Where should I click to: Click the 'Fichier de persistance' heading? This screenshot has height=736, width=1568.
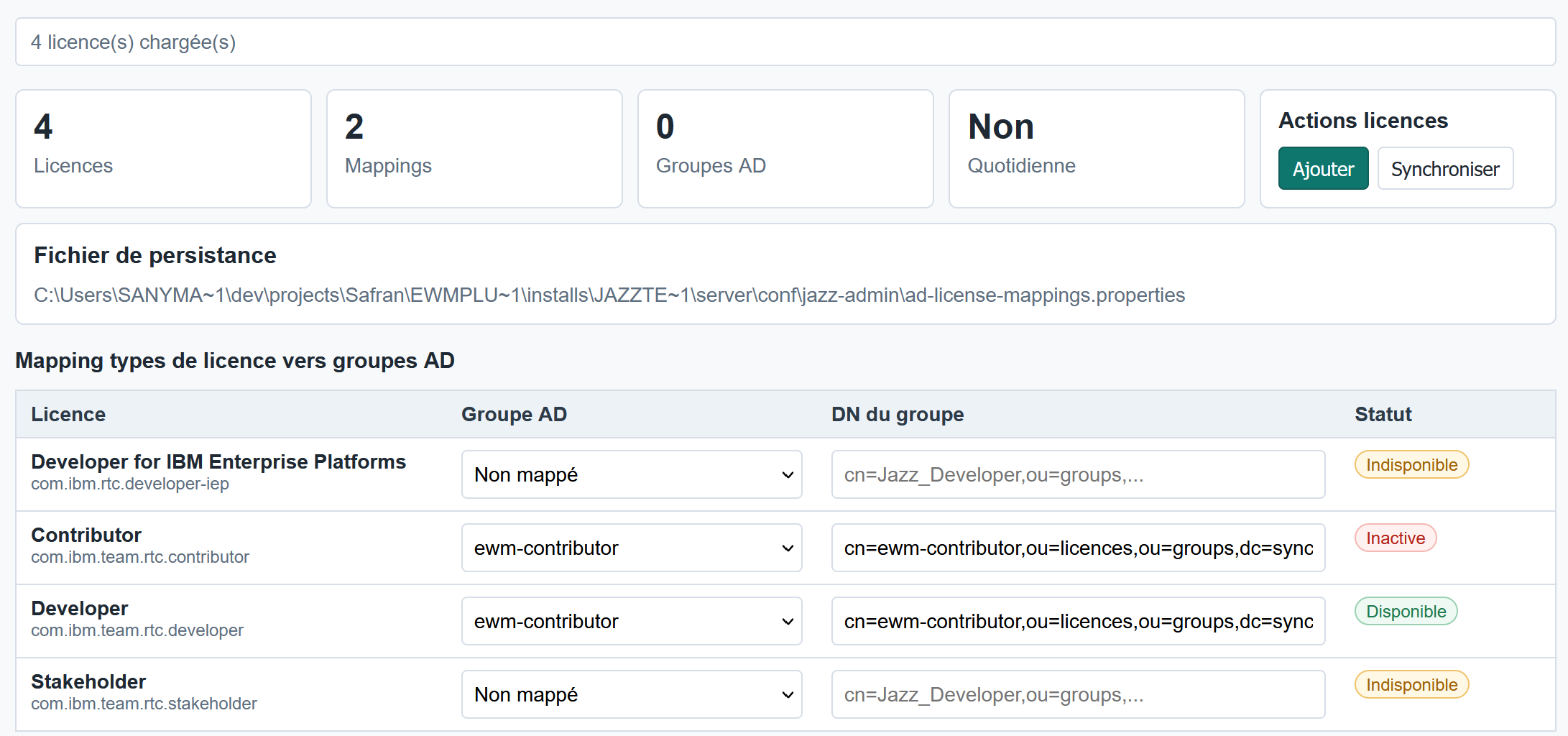(155, 255)
